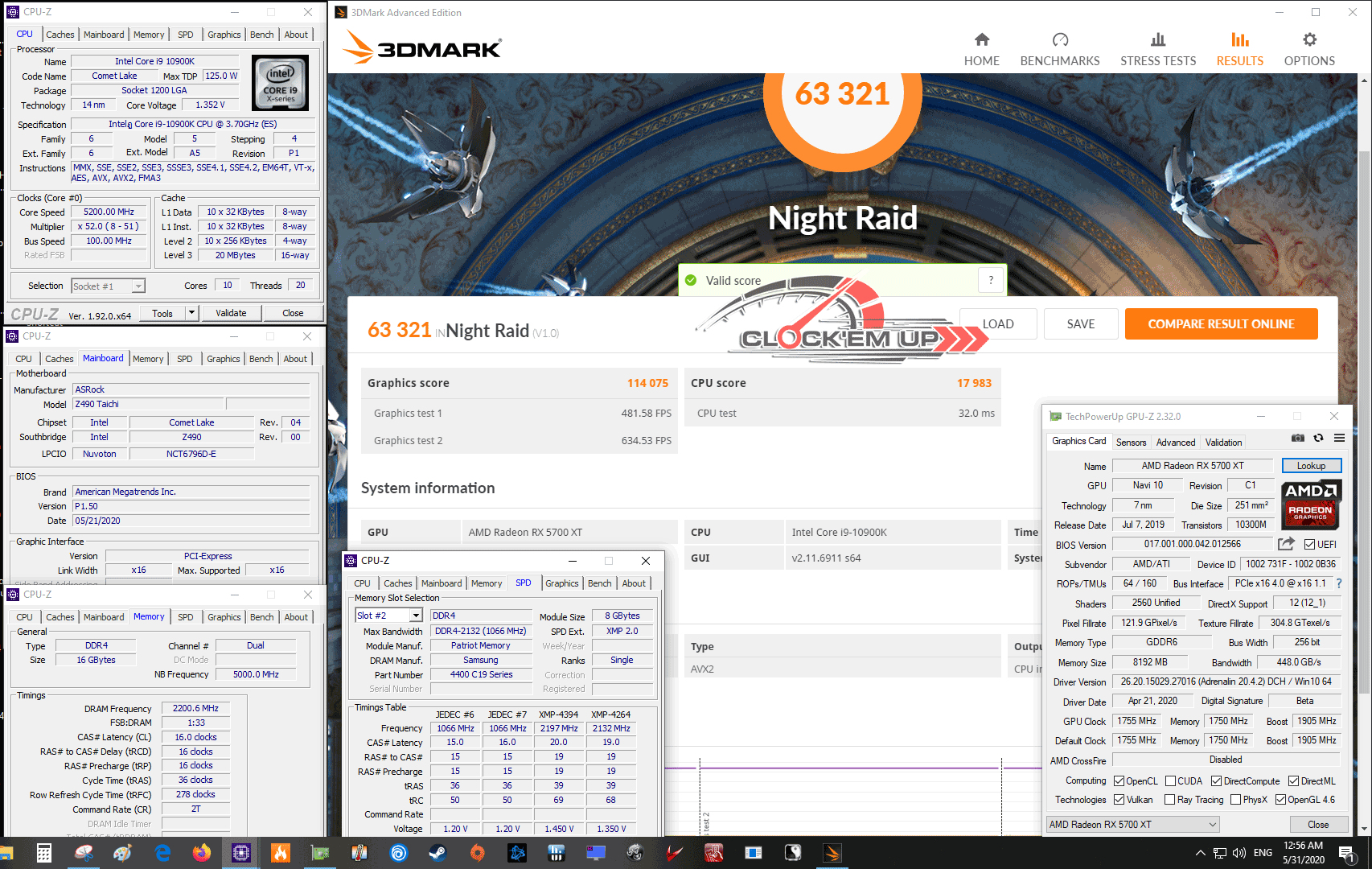This screenshot has width=1372, height=869.
Task: Go to 3DMark Stress Tests
Action: tap(1157, 49)
